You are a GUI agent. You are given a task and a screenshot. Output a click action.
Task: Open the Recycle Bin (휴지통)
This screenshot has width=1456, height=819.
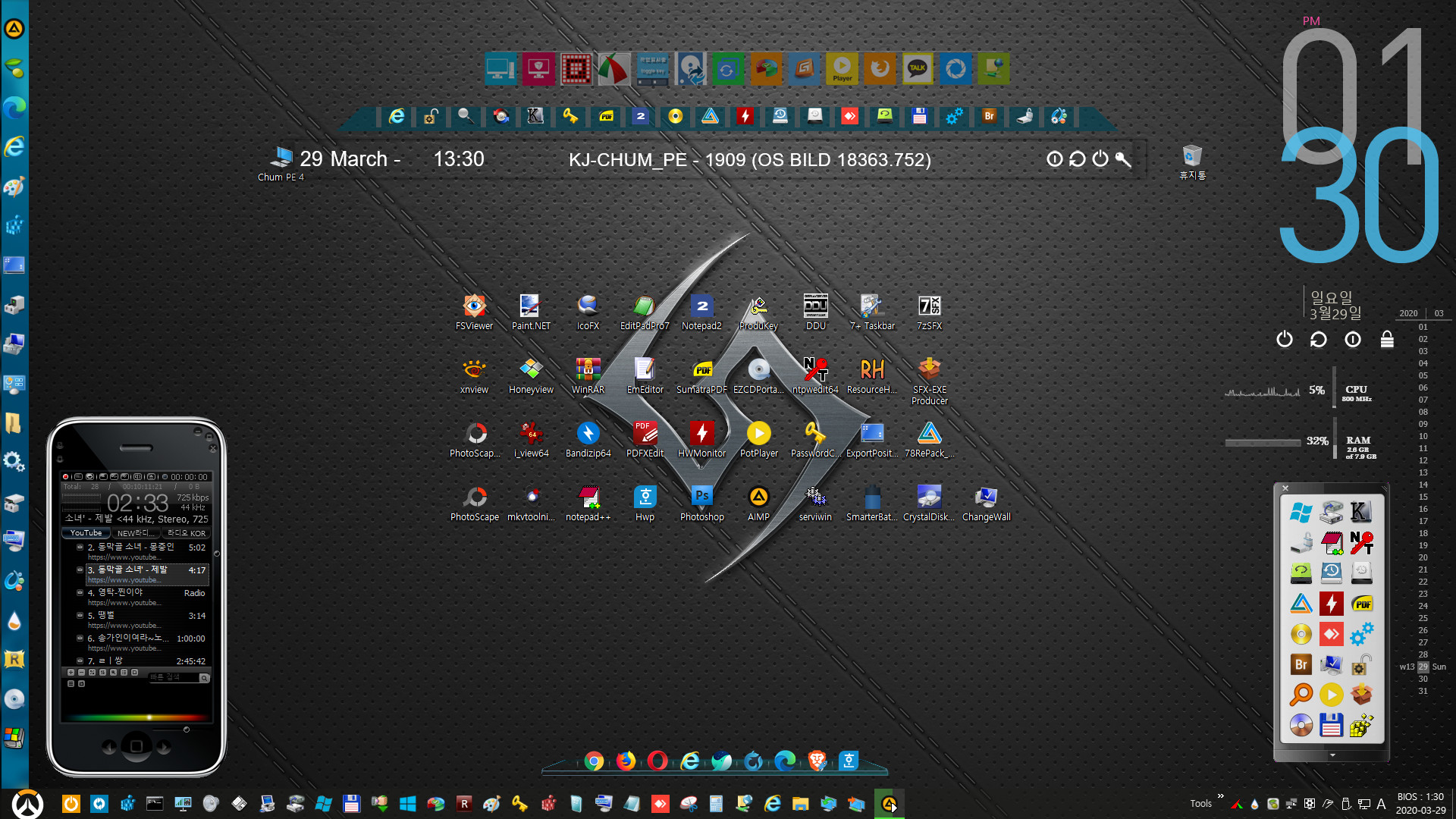click(1192, 162)
